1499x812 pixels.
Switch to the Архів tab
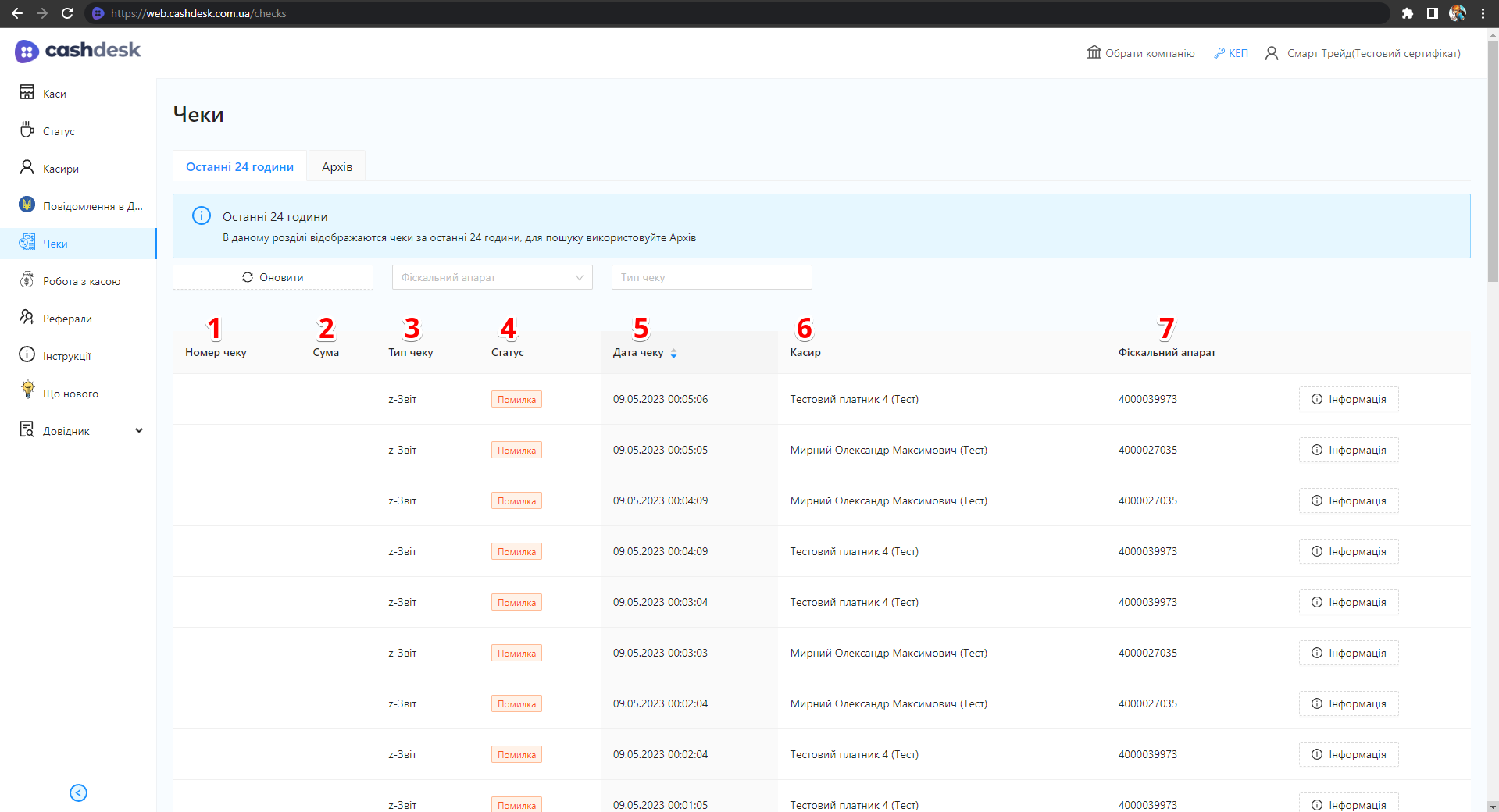[337, 166]
